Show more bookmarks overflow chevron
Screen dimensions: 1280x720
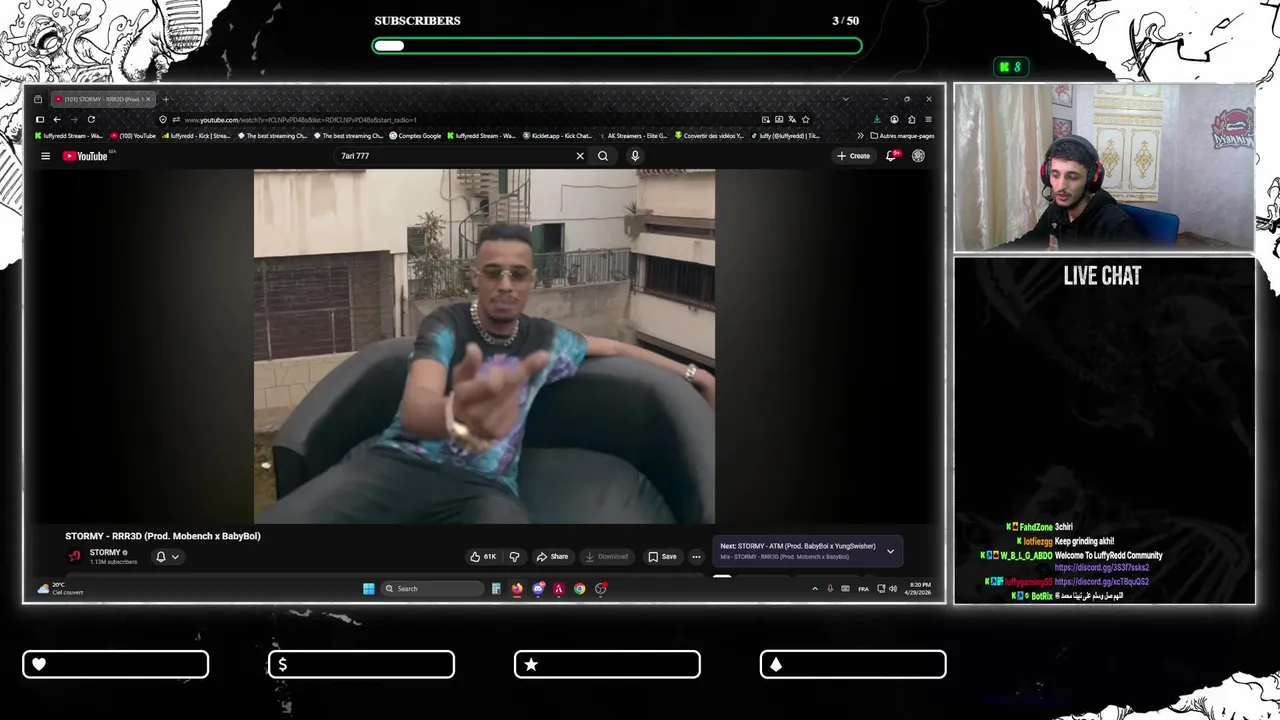pos(860,136)
